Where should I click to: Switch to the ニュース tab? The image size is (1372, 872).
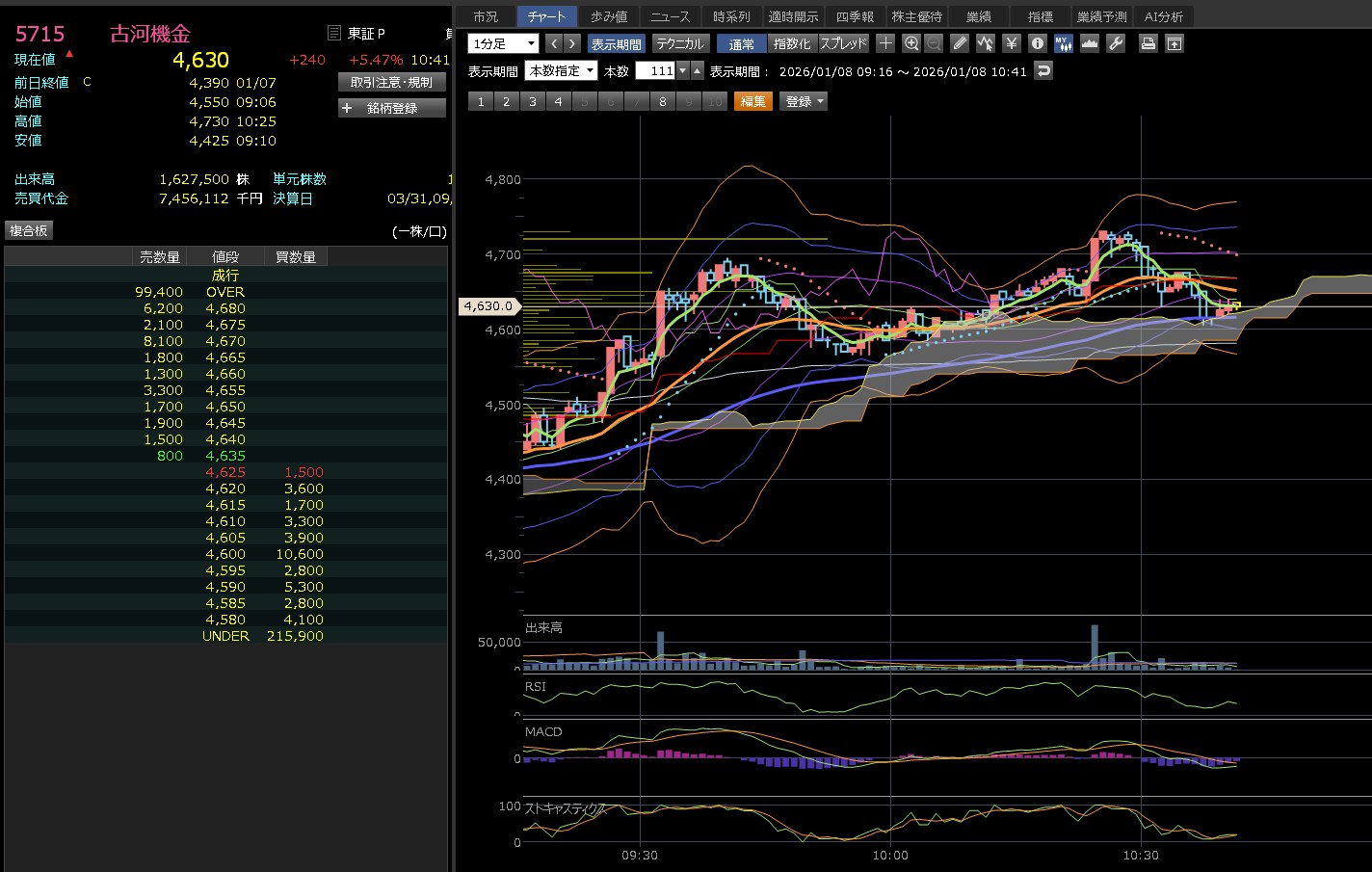670,16
